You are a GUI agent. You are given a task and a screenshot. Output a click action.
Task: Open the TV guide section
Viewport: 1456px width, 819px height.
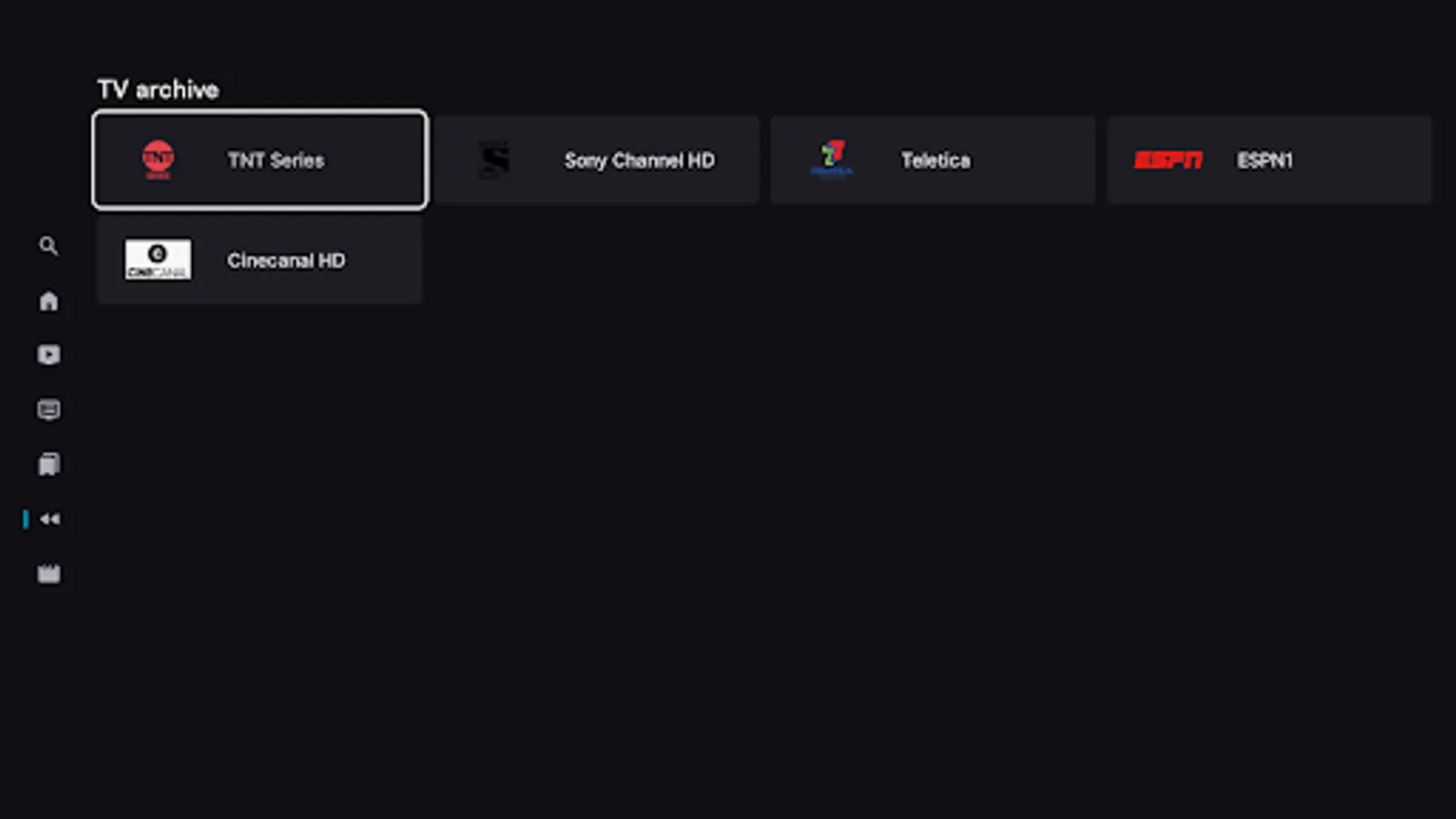pyautogui.click(x=48, y=464)
